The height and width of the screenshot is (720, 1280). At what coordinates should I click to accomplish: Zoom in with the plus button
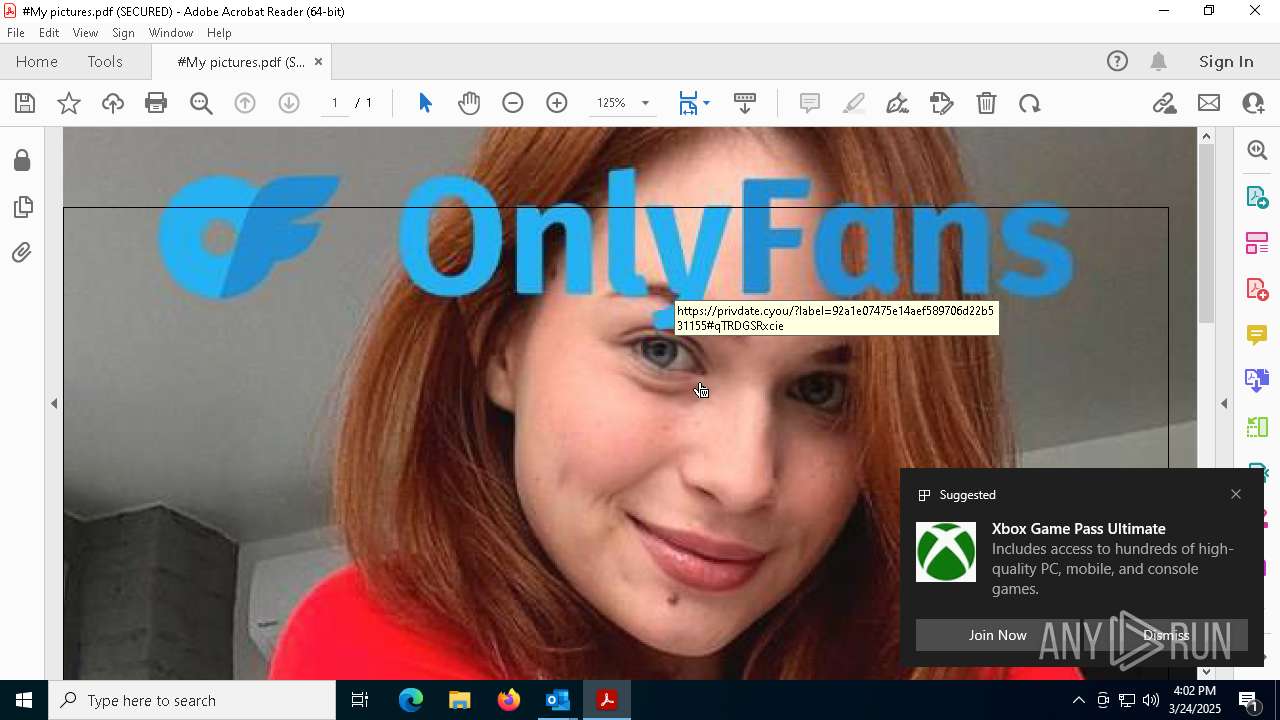point(557,103)
